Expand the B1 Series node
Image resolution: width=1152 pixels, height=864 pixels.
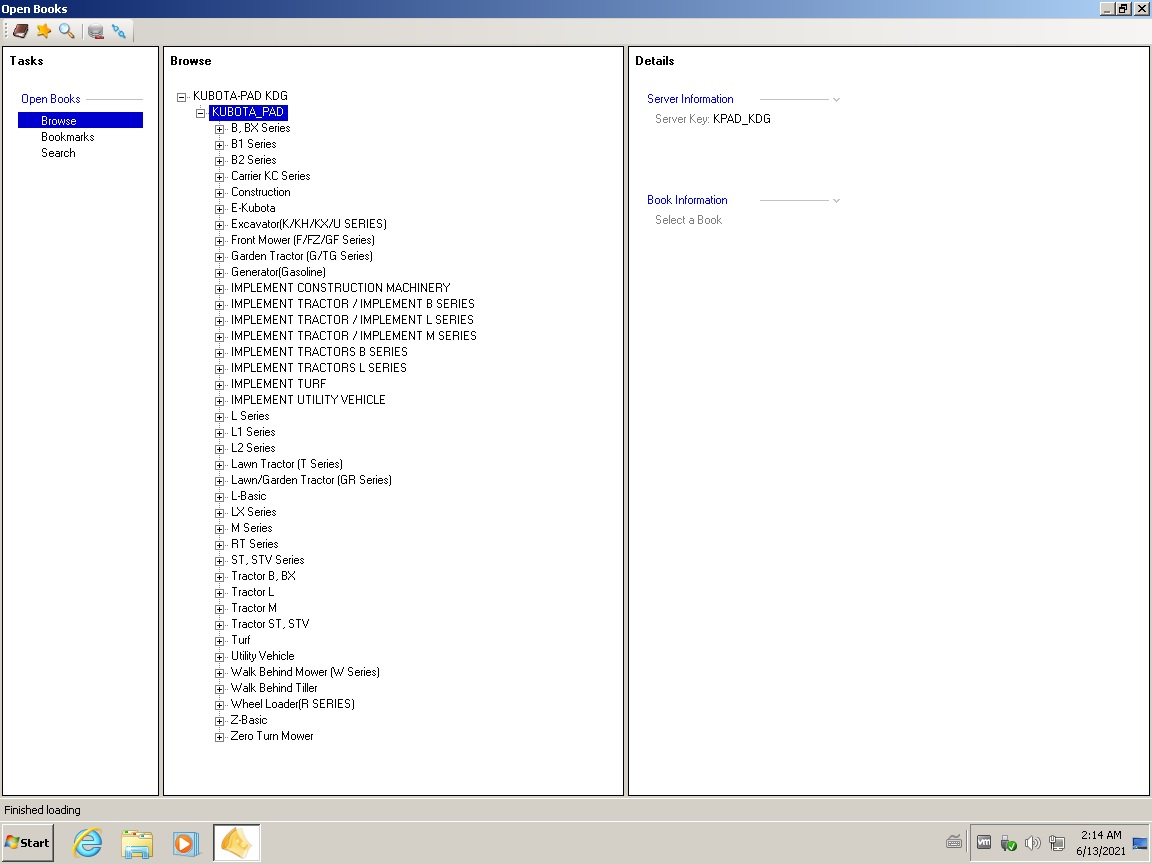tap(219, 145)
